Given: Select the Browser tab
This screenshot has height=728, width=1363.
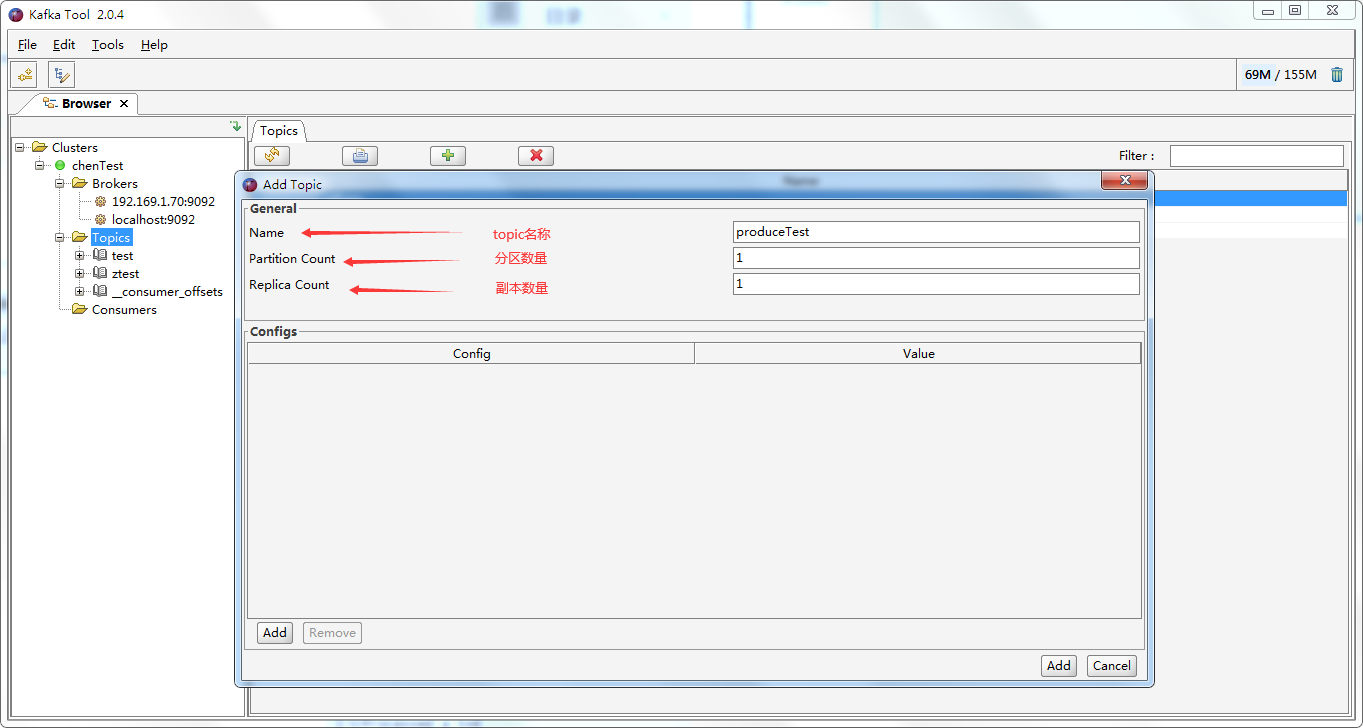Looking at the screenshot, I should [x=86, y=104].
